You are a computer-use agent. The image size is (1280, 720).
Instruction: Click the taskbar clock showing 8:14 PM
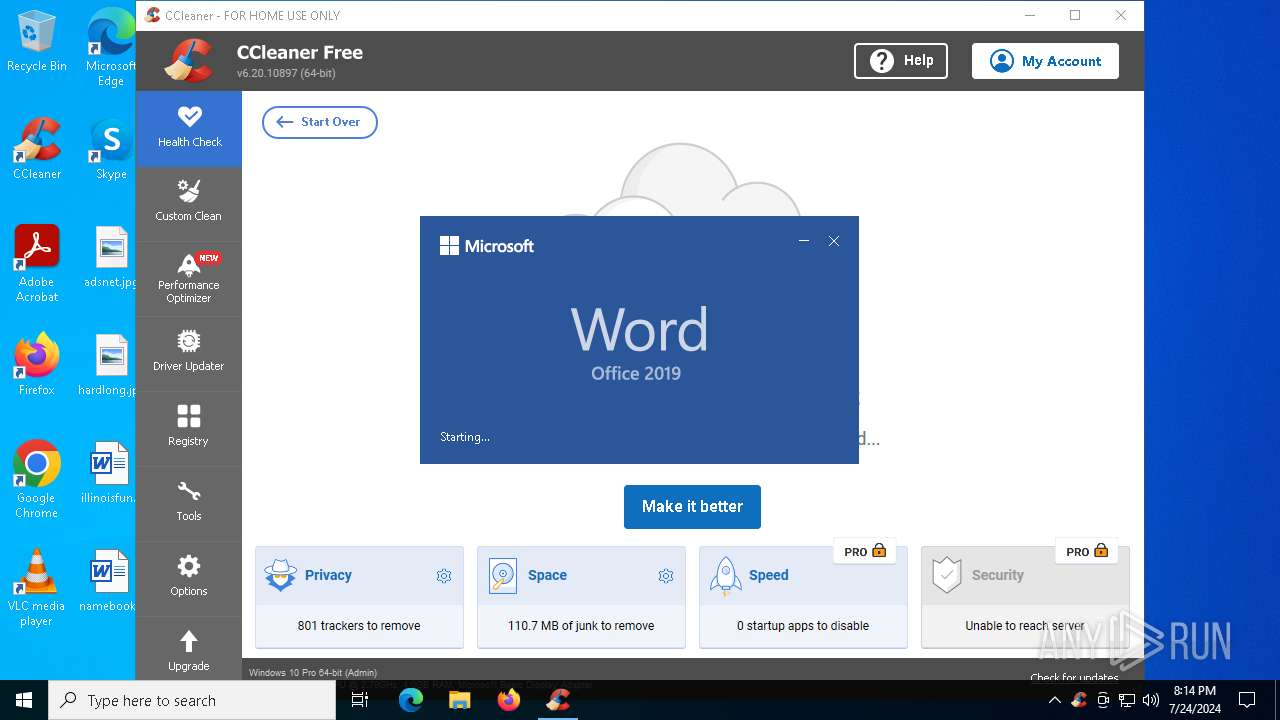[1194, 700]
